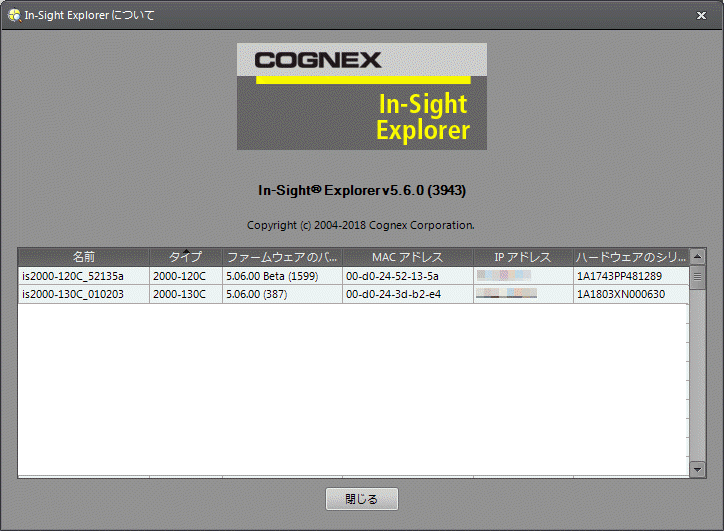Click the scrollbar up arrow
The height and width of the screenshot is (531, 724).
698,257
